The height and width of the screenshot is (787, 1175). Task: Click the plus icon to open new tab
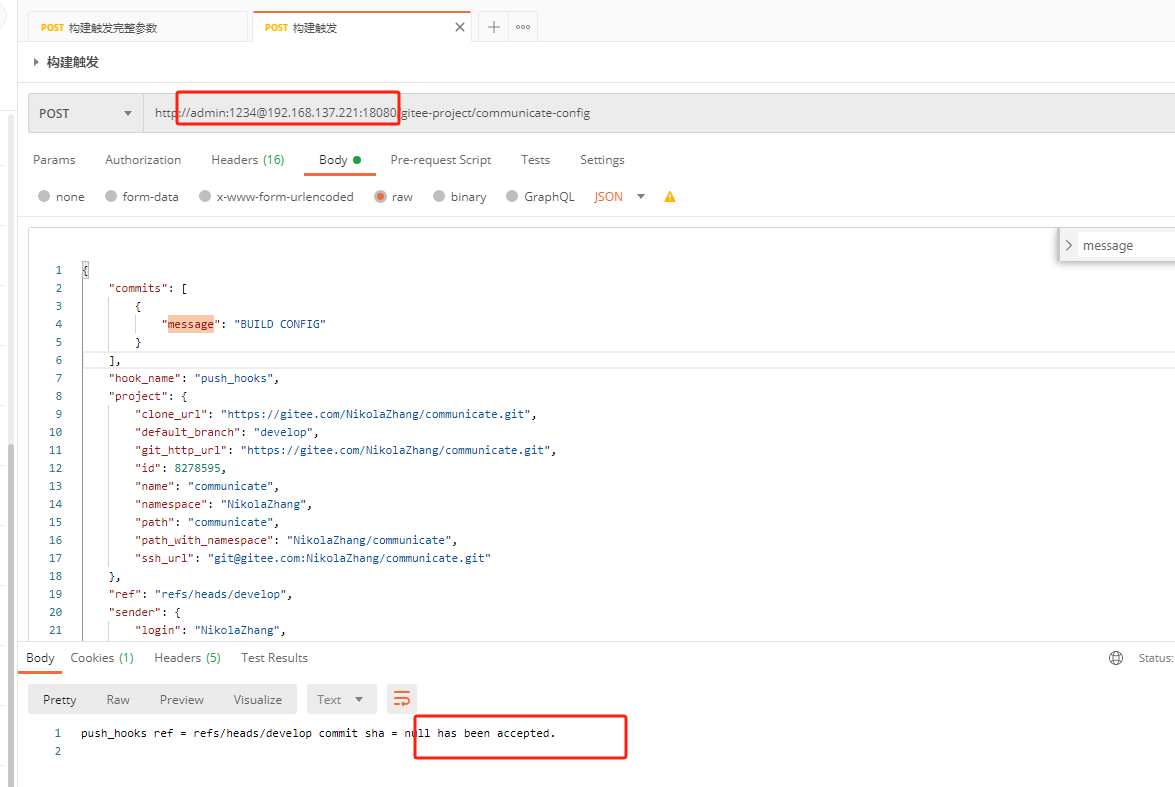[493, 27]
